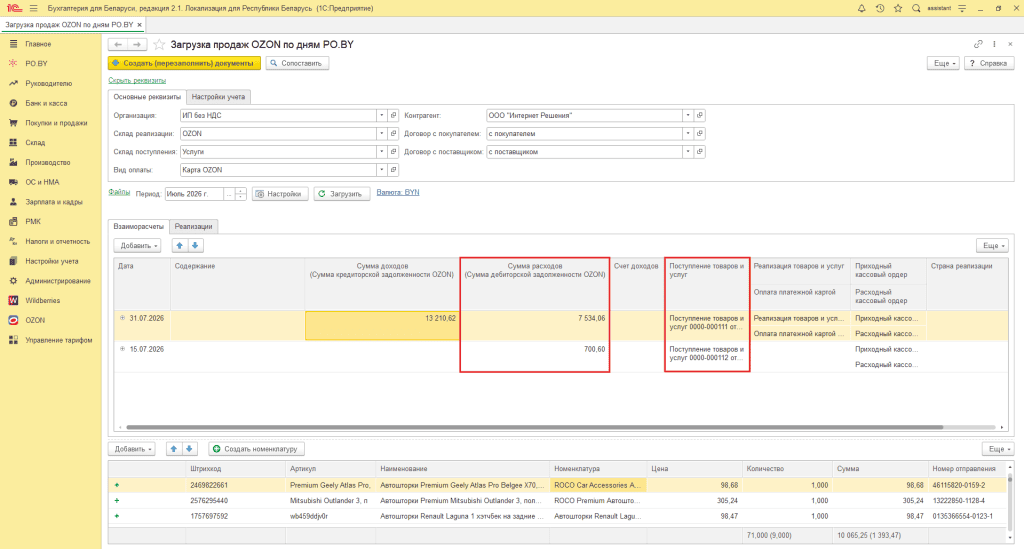Screen dimensions: 1024x549
Task: Navigate forward with right arrow button
Action: (x=137, y=44)
